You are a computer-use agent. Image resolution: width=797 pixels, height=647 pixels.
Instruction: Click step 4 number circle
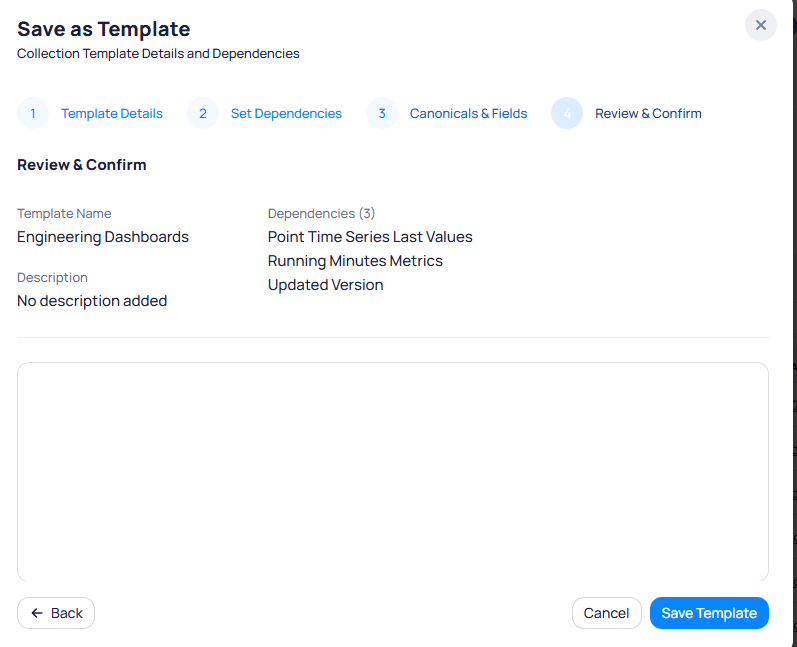pyautogui.click(x=567, y=113)
